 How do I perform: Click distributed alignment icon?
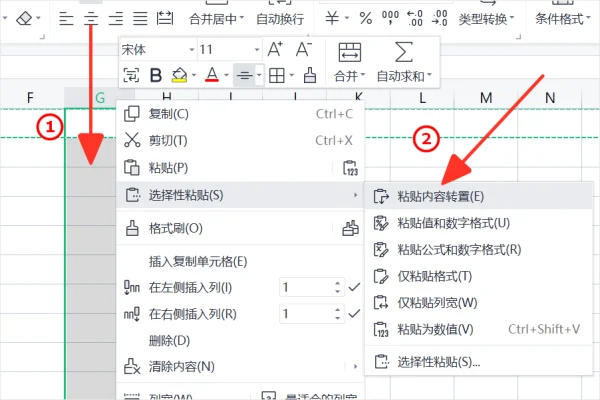[165, 18]
